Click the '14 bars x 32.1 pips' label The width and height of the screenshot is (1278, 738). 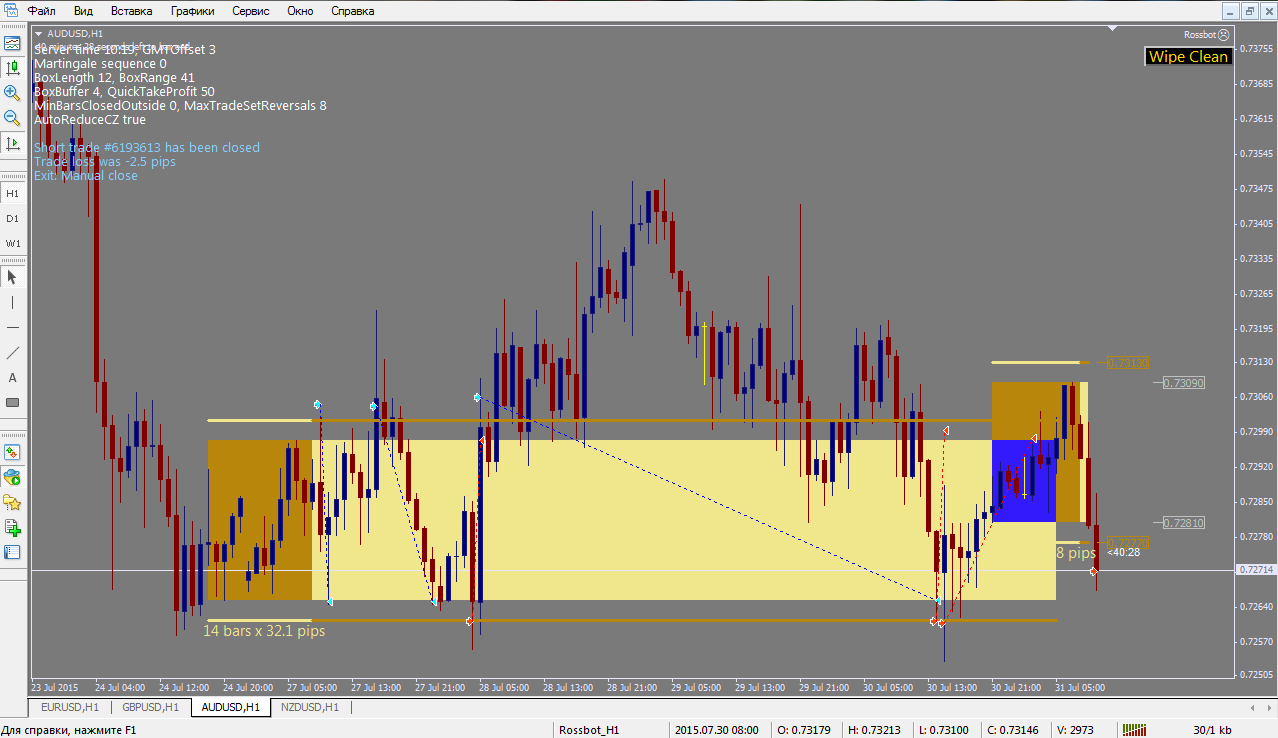tap(264, 631)
